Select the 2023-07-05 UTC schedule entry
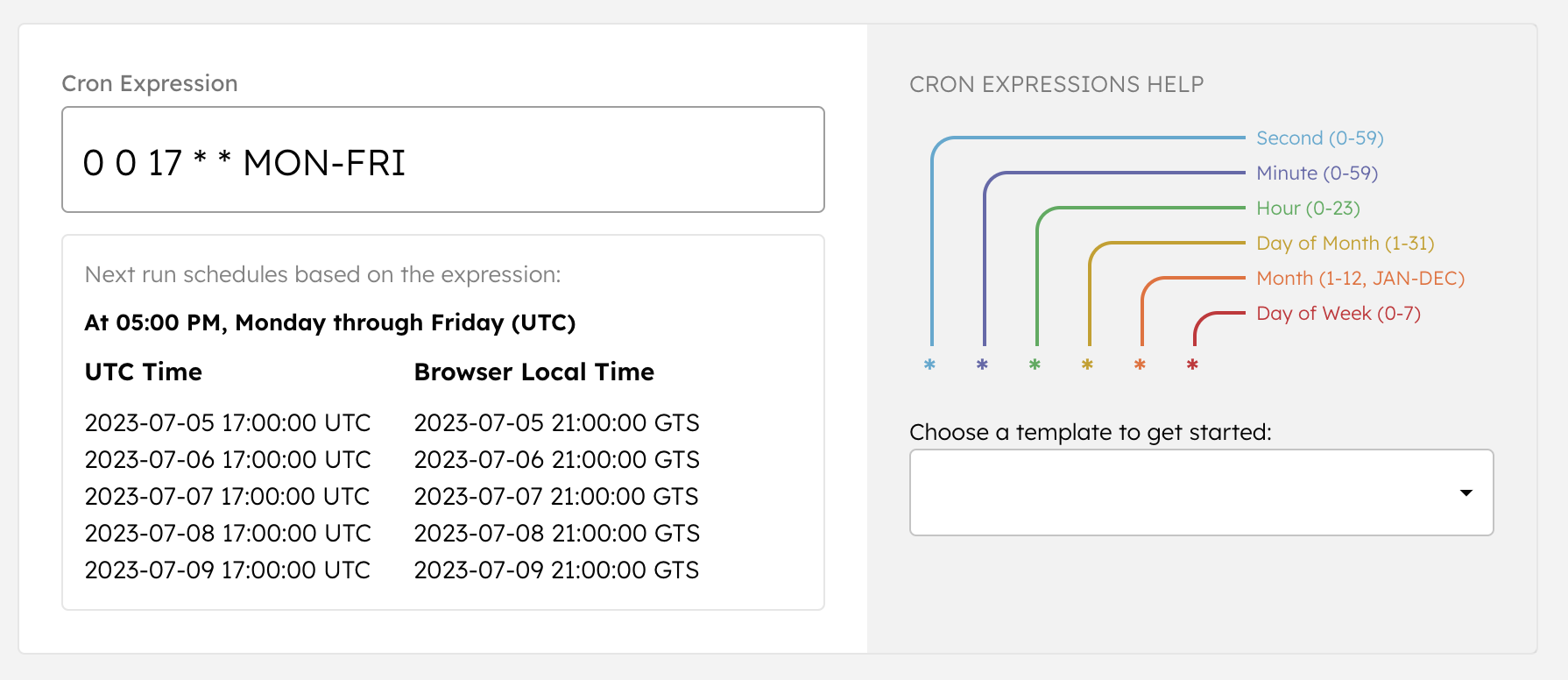Image resolution: width=1568 pixels, height=680 pixels. tap(228, 422)
